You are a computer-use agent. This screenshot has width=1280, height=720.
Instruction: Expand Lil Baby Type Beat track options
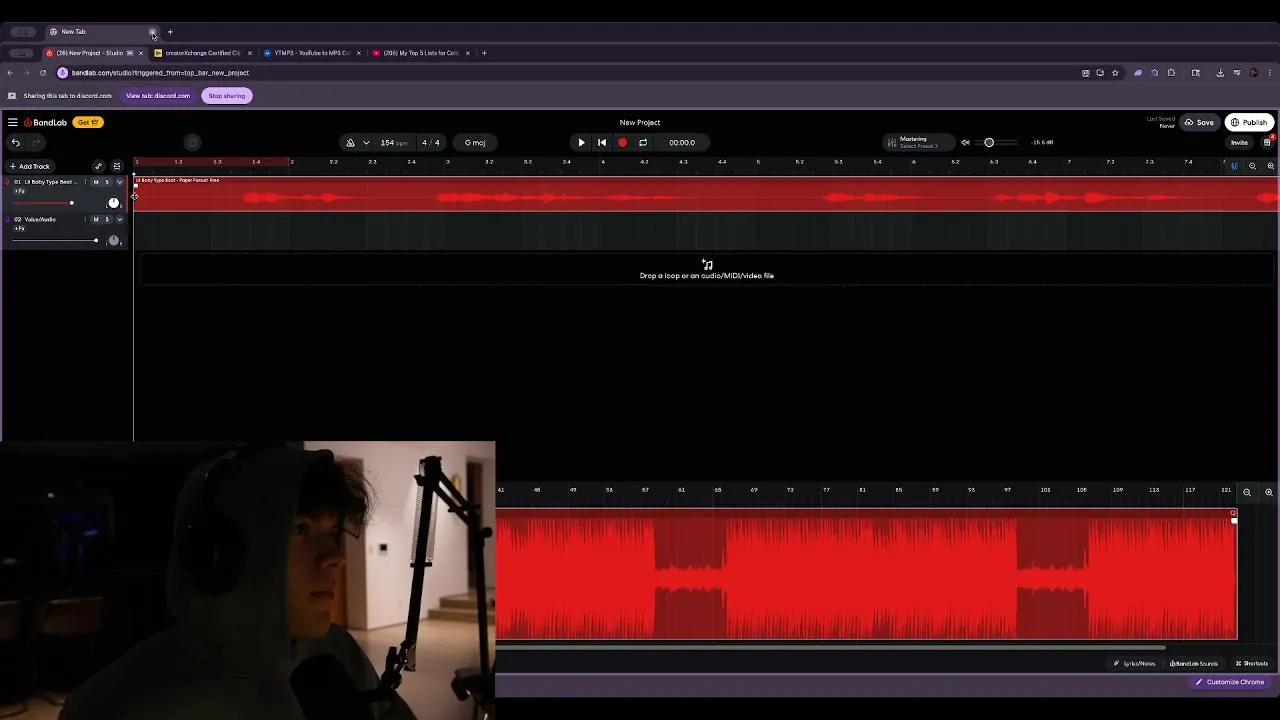point(119,182)
